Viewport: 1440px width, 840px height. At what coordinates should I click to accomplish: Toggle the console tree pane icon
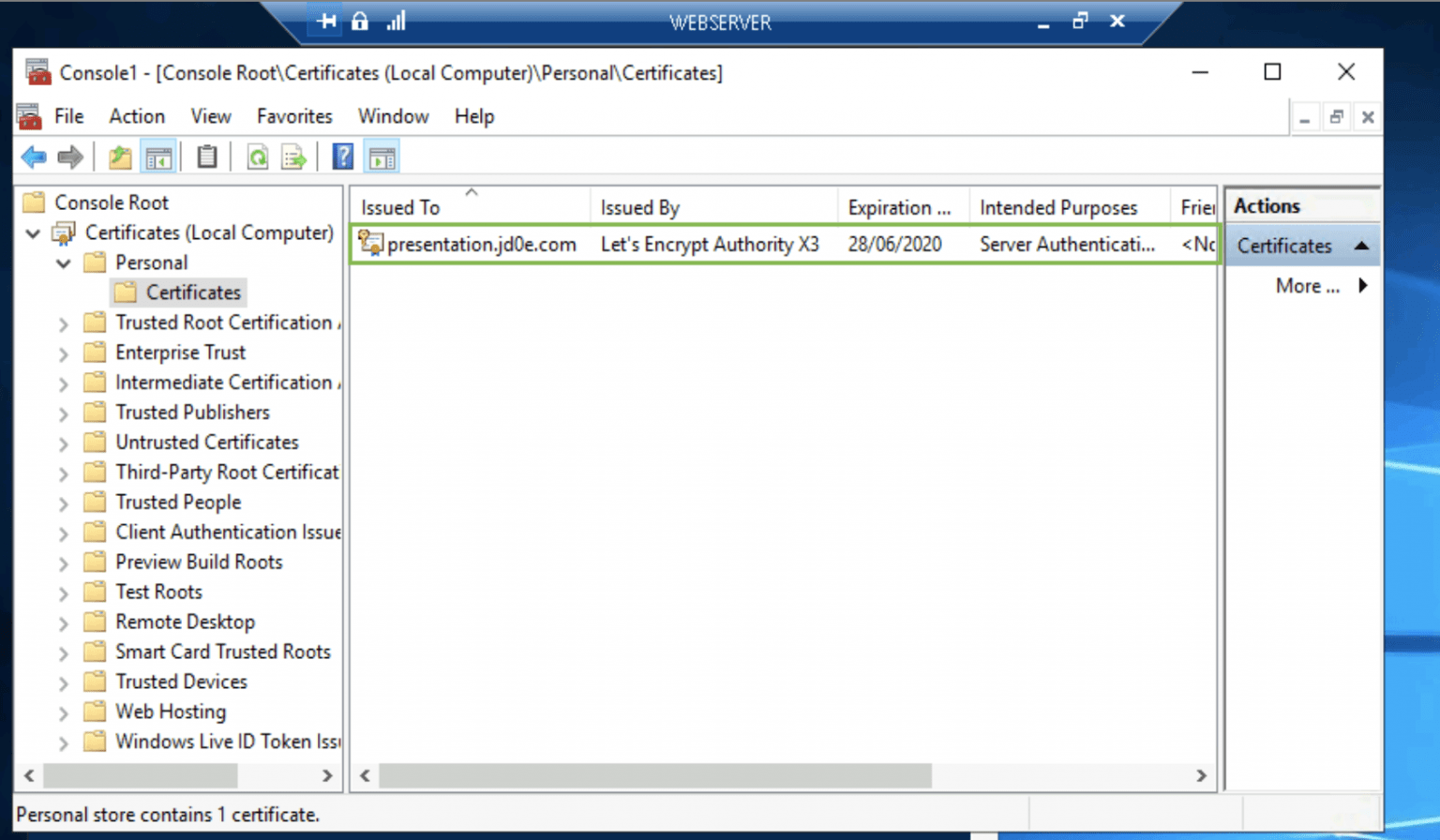click(x=158, y=156)
